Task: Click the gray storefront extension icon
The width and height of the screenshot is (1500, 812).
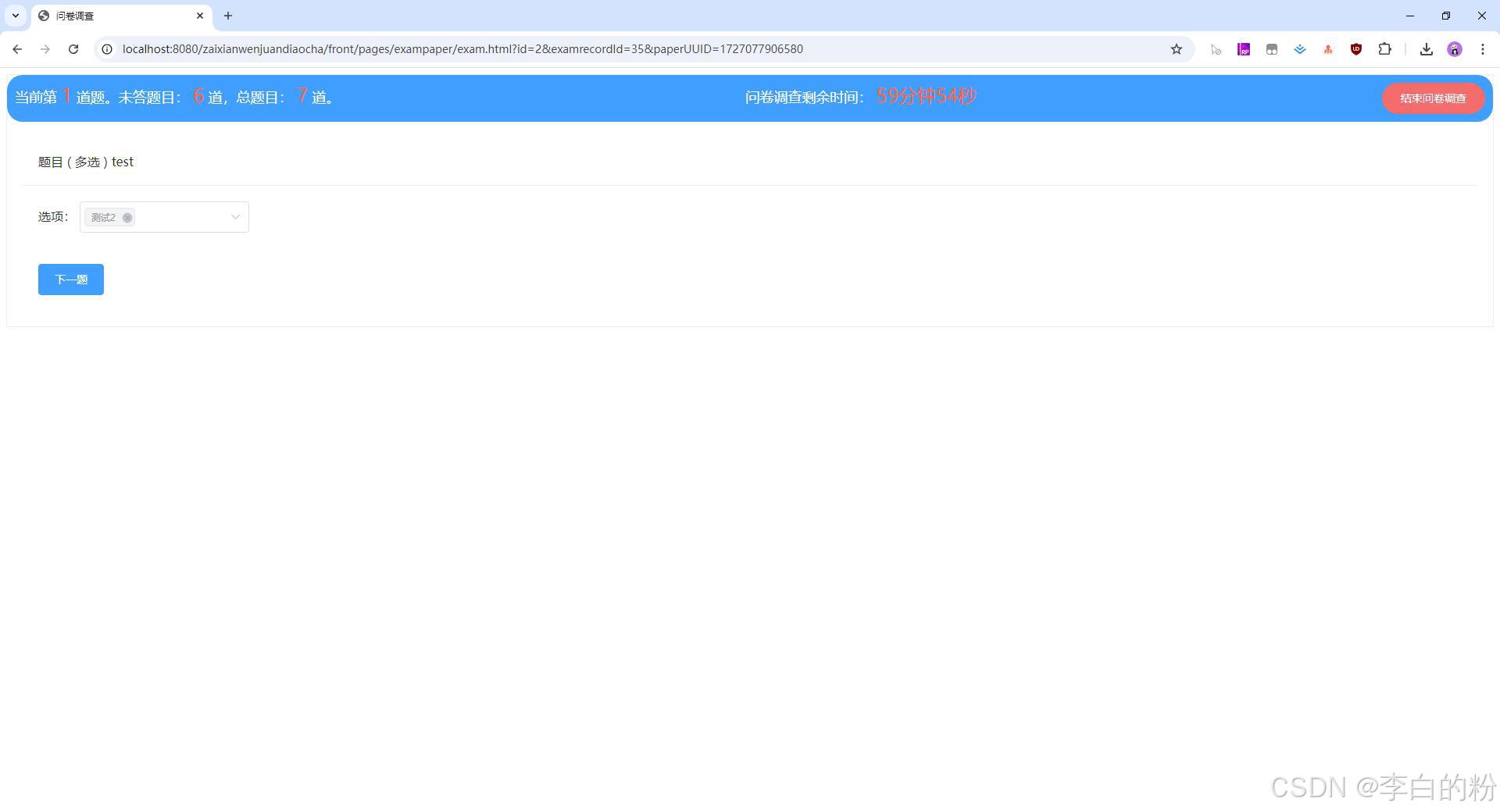Action: click(x=1272, y=49)
